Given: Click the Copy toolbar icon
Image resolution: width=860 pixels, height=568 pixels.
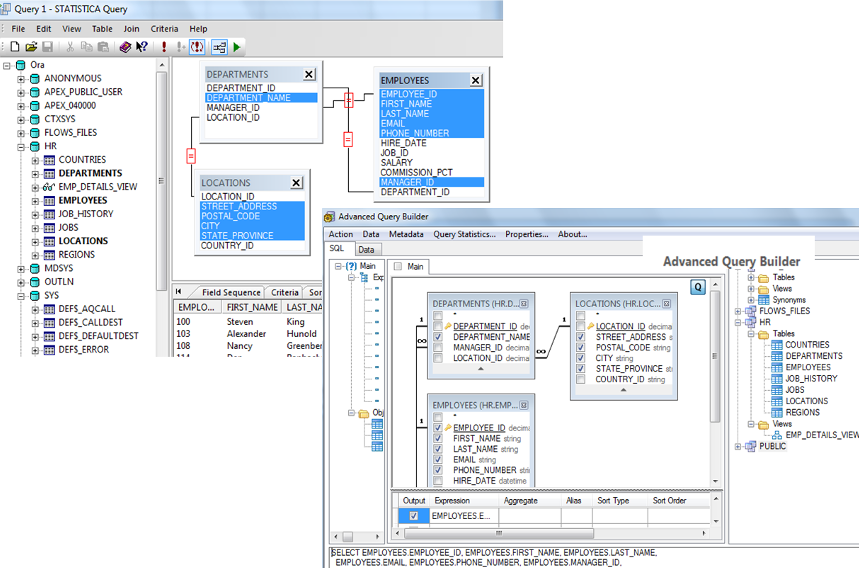Looking at the screenshot, I should pos(87,47).
